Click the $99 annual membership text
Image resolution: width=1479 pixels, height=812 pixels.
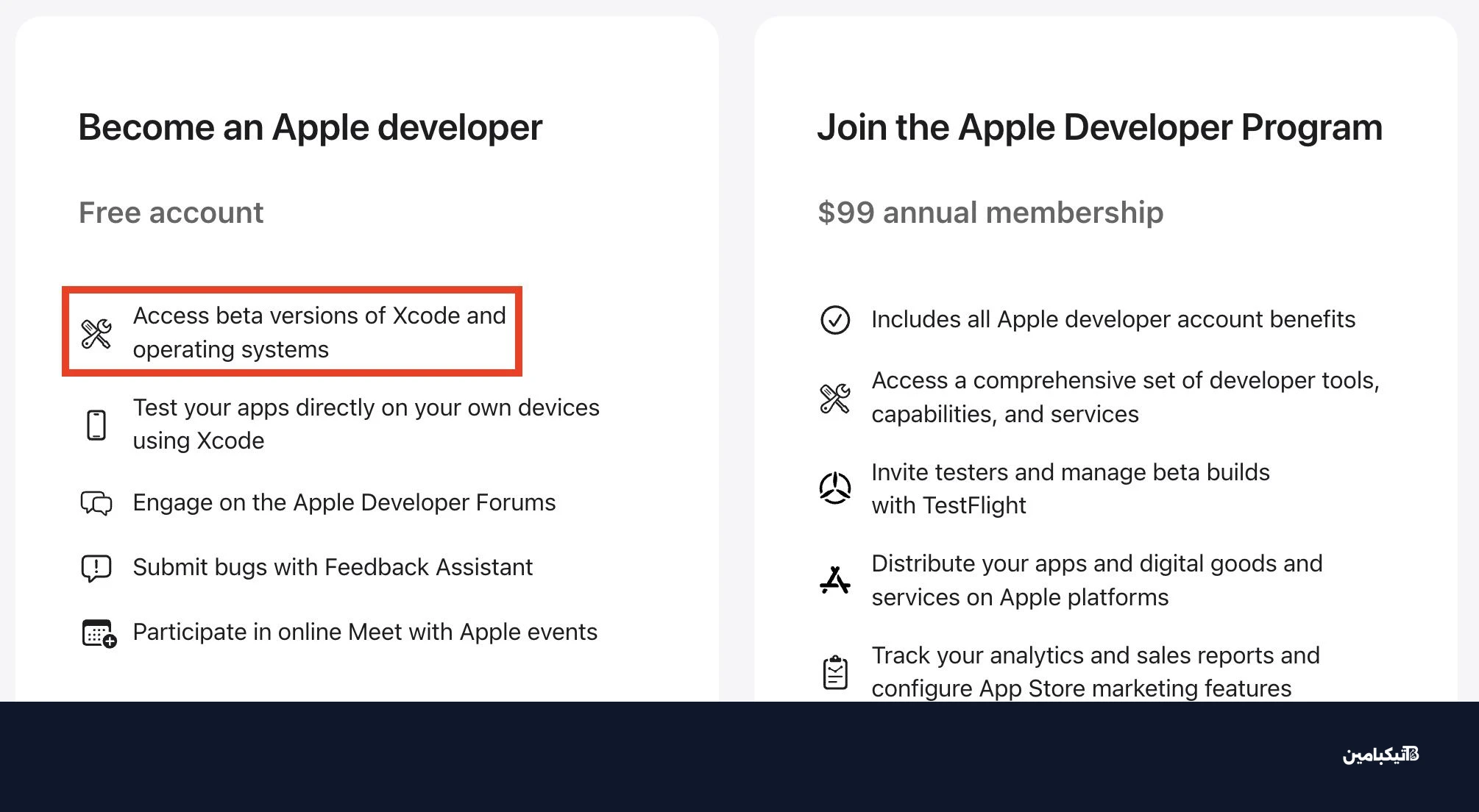click(x=990, y=213)
